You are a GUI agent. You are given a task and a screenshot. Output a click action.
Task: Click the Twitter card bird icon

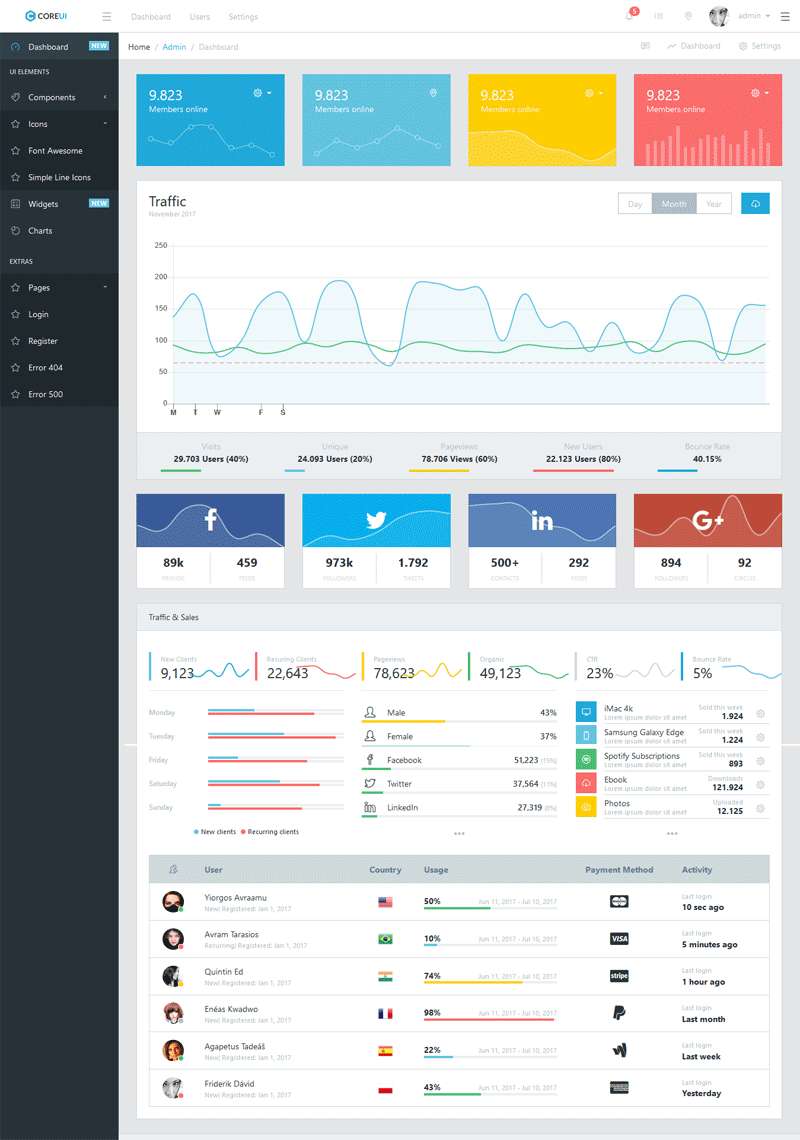(x=376, y=520)
